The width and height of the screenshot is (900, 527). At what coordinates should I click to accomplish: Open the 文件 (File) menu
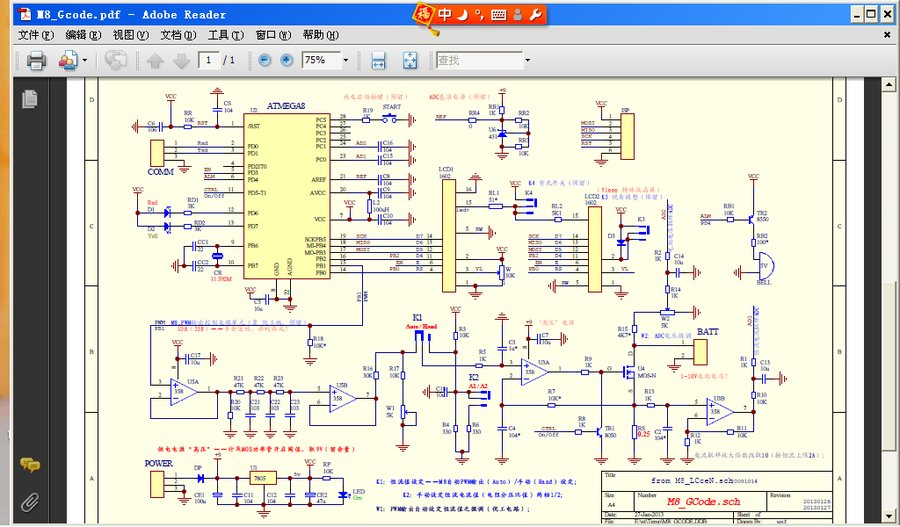tap(35, 35)
